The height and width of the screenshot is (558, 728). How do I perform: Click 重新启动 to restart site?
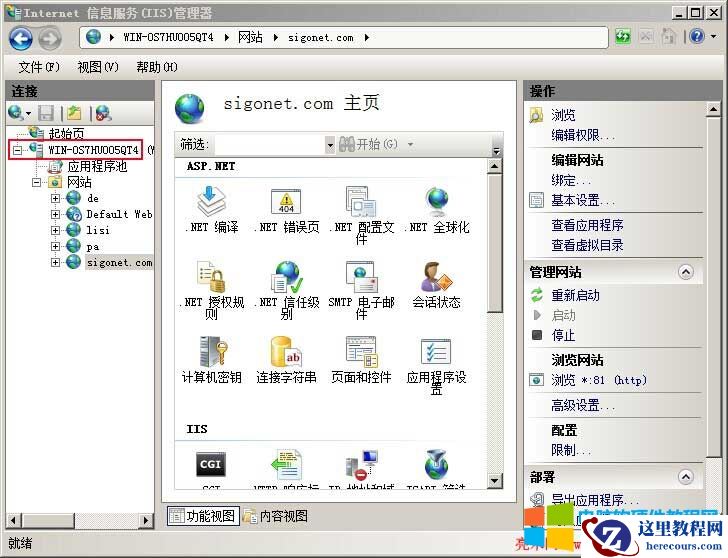coord(575,295)
